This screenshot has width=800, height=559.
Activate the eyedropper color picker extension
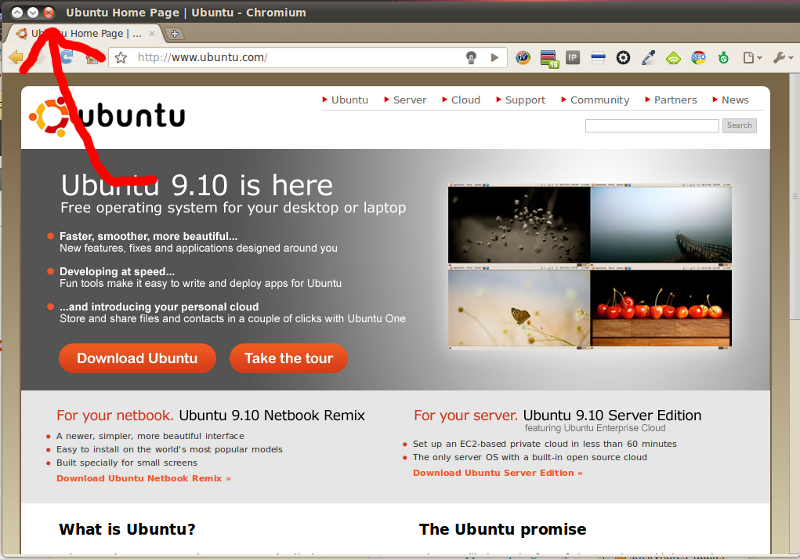[x=648, y=58]
